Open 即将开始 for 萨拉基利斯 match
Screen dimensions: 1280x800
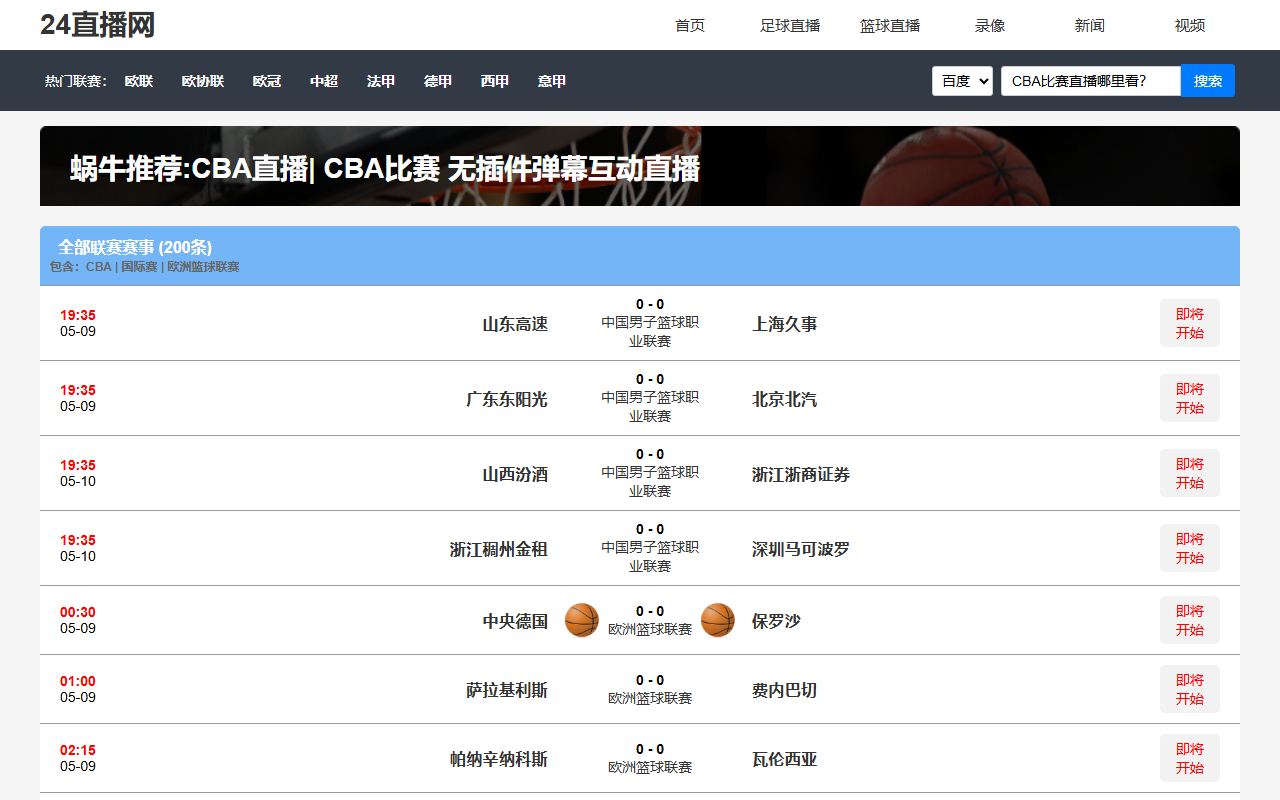[x=1190, y=689]
